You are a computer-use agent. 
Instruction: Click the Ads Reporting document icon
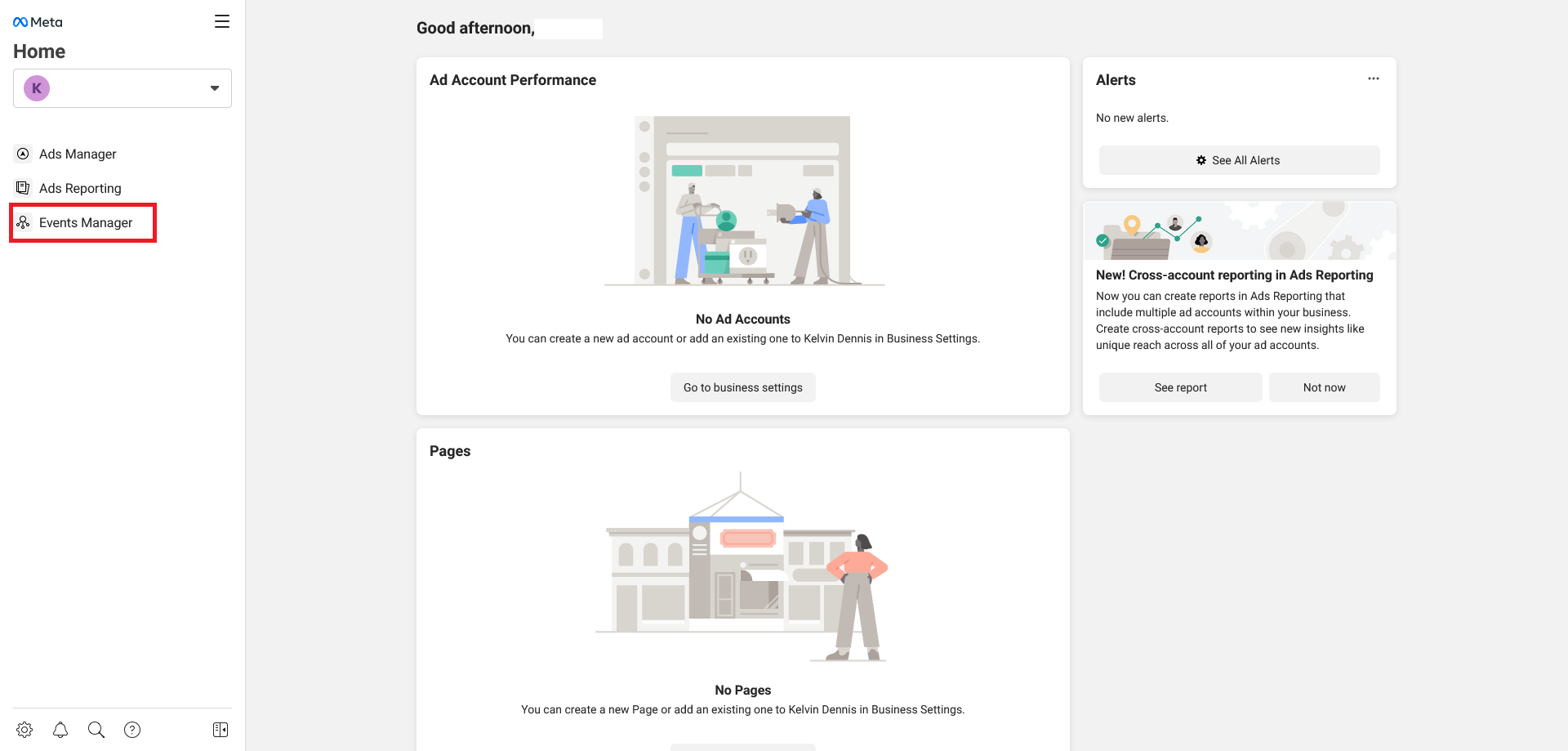click(24, 188)
